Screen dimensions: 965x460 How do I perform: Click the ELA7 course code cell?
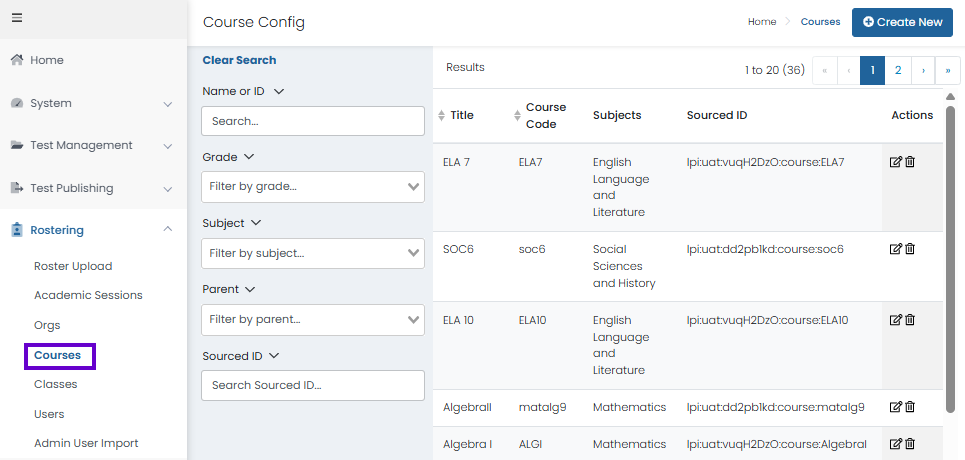[532, 162]
